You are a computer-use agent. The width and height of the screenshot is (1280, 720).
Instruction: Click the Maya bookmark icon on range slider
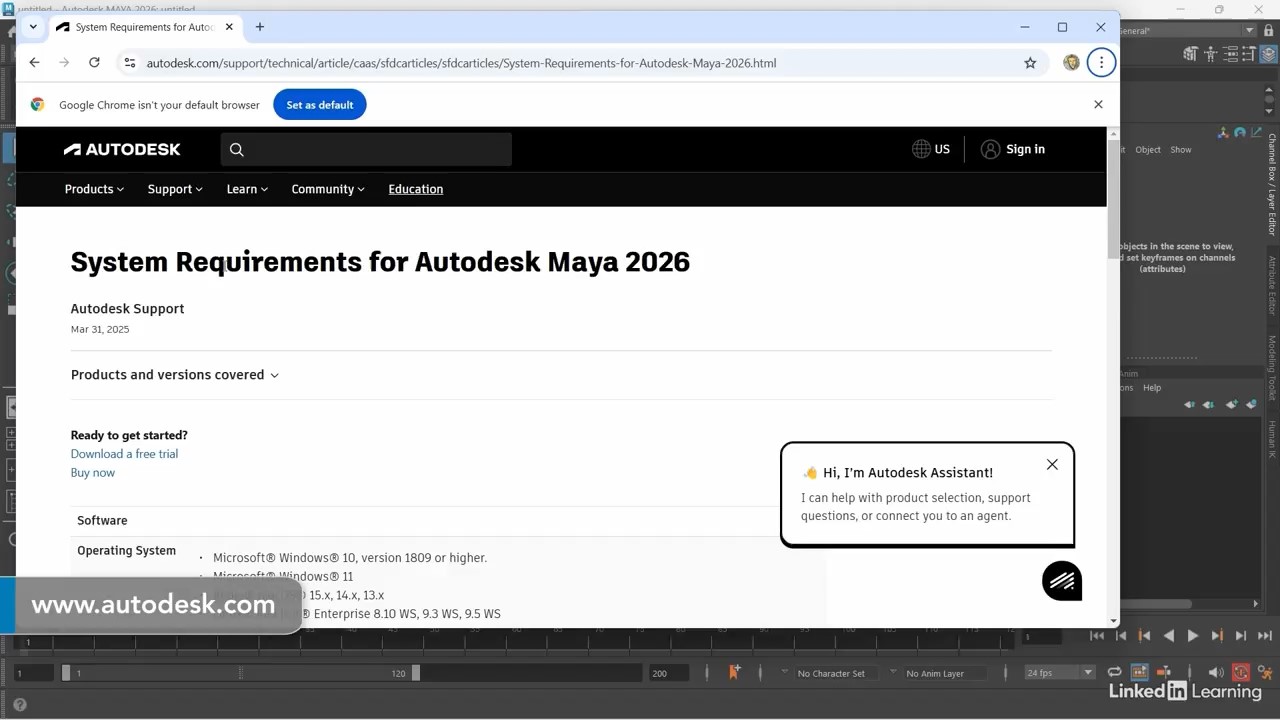click(733, 672)
